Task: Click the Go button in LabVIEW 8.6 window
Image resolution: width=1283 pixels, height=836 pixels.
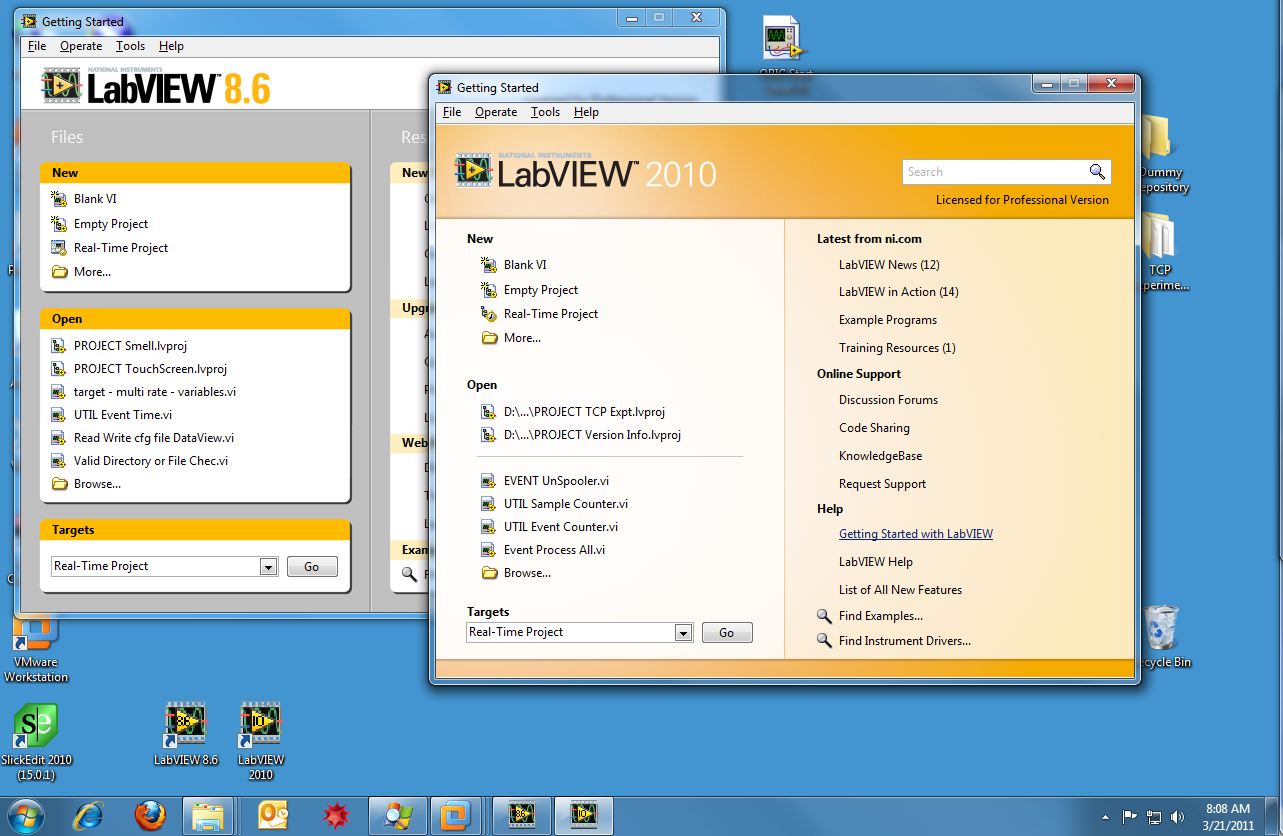Action: click(x=312, y=567)
